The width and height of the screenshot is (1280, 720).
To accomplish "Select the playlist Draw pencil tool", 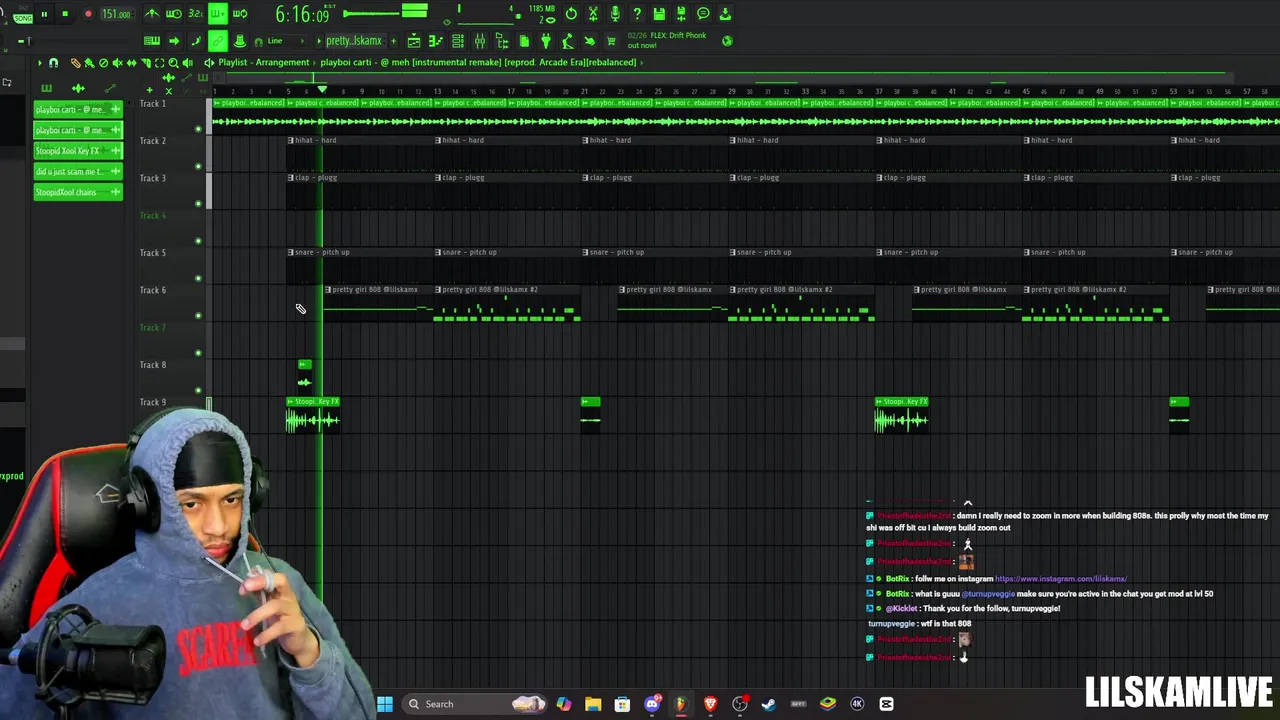I will point(75,63).
